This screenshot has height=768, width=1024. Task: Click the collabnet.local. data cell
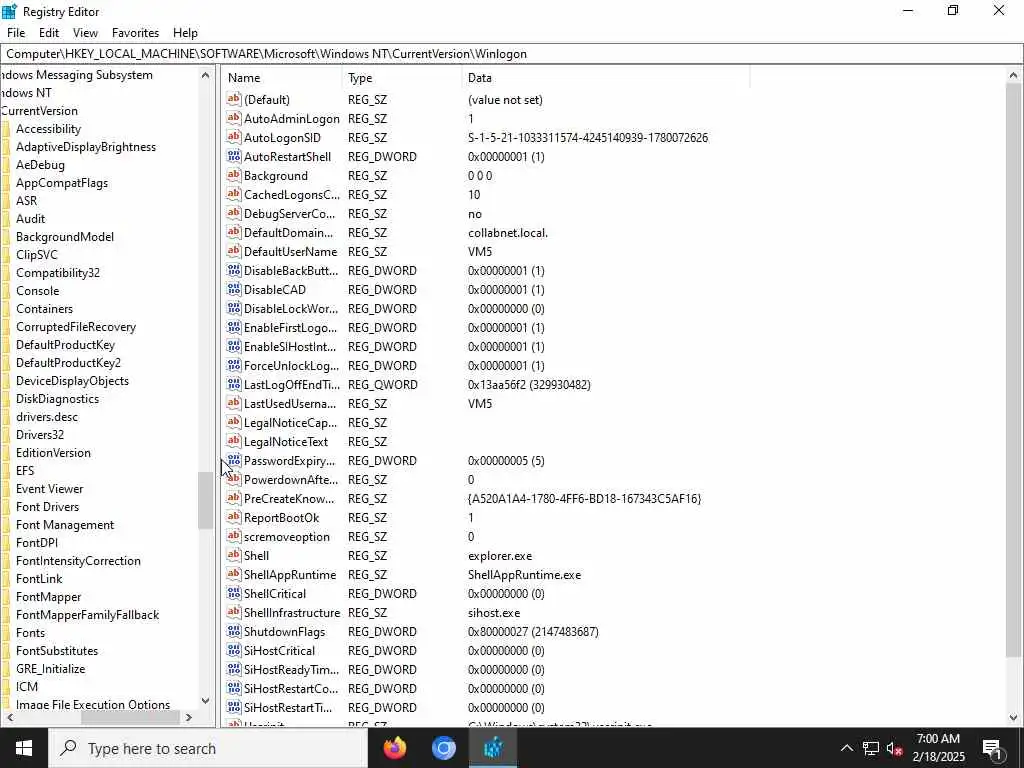(508, 232)
